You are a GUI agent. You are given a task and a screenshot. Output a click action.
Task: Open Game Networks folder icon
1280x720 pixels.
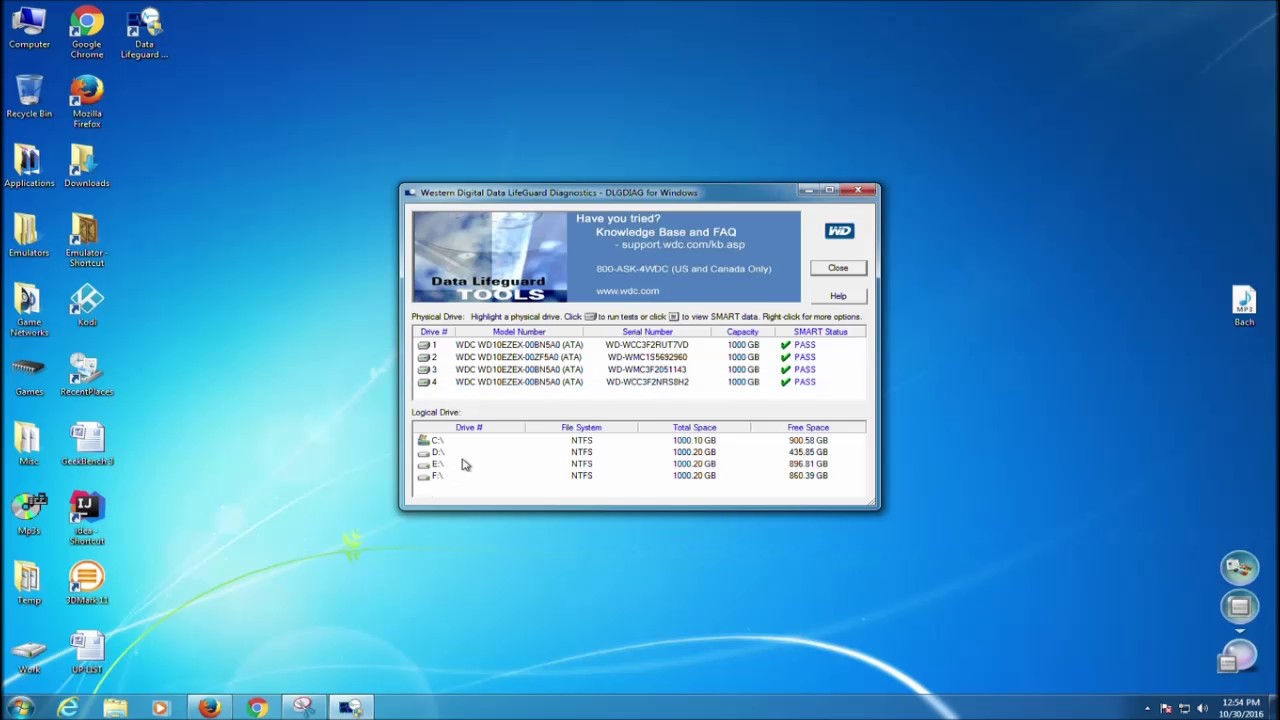pyautogui.click(x=29, y=310)
